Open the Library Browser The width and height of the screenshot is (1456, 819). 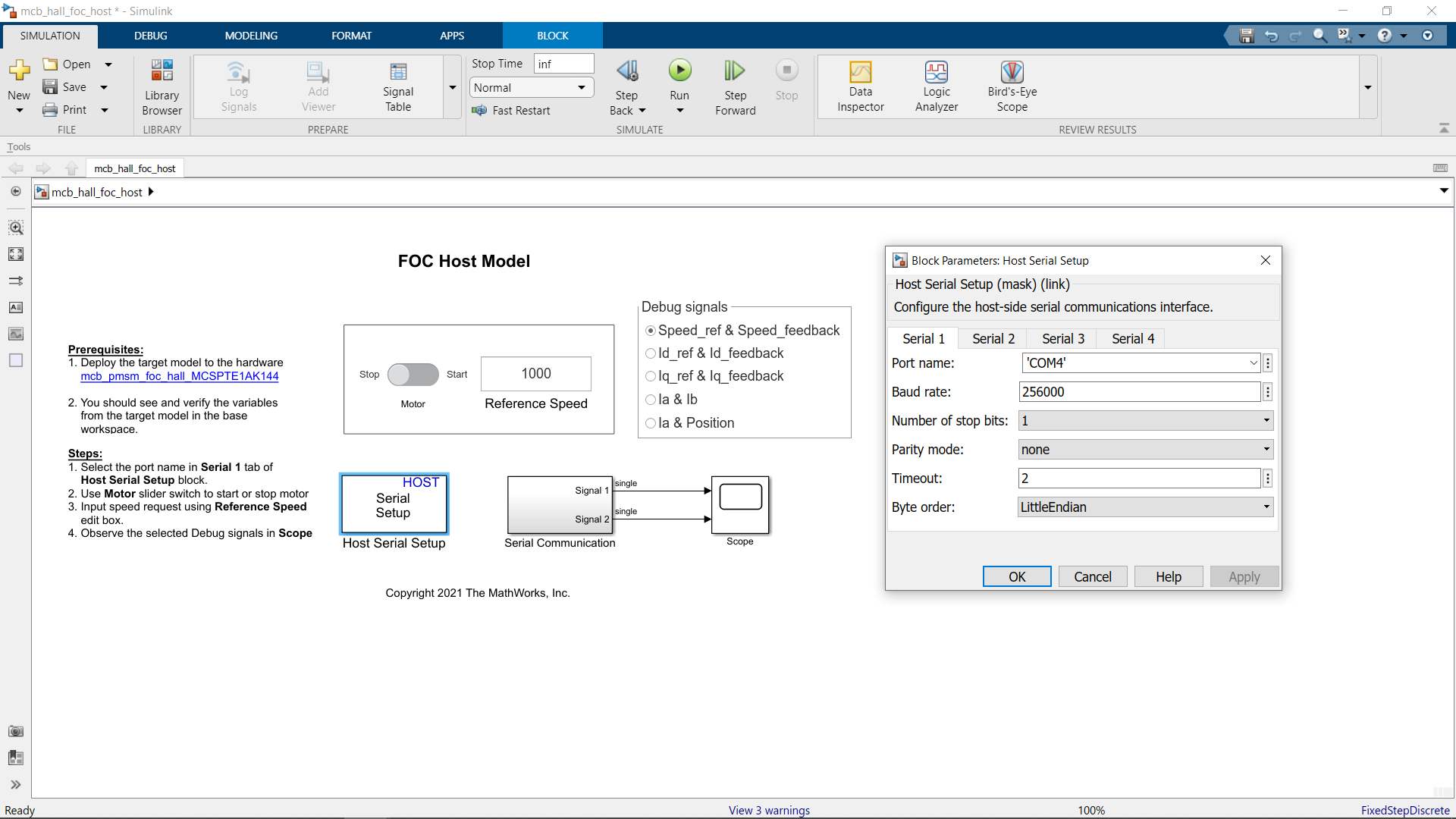click(162, 86)
